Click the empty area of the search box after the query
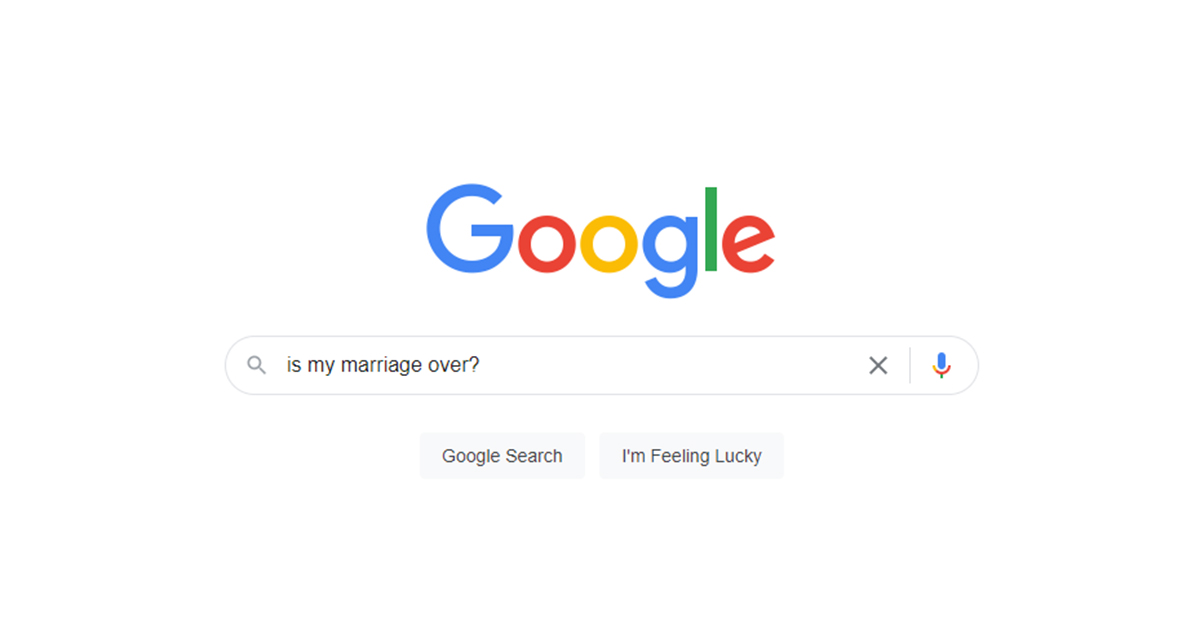 click(670, 366)
